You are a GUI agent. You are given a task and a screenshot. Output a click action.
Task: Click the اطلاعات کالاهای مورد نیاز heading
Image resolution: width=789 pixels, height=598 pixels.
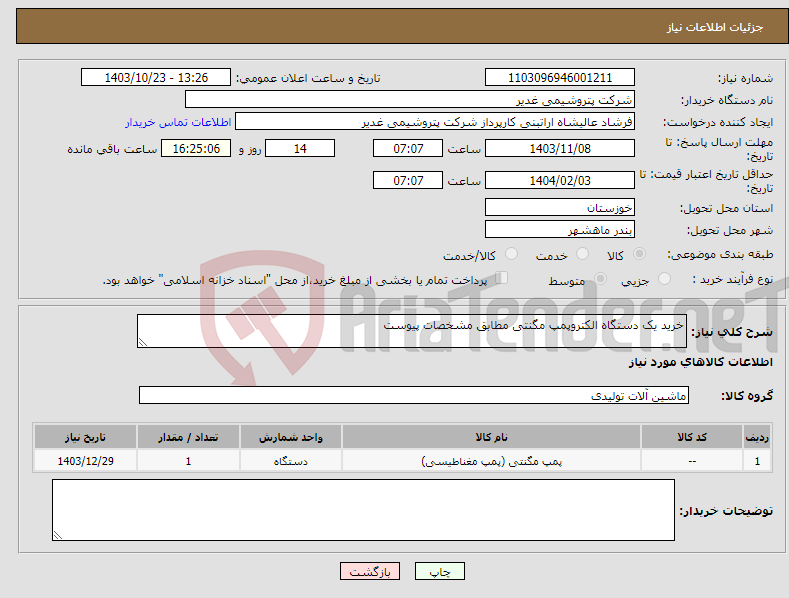point(700,362)
